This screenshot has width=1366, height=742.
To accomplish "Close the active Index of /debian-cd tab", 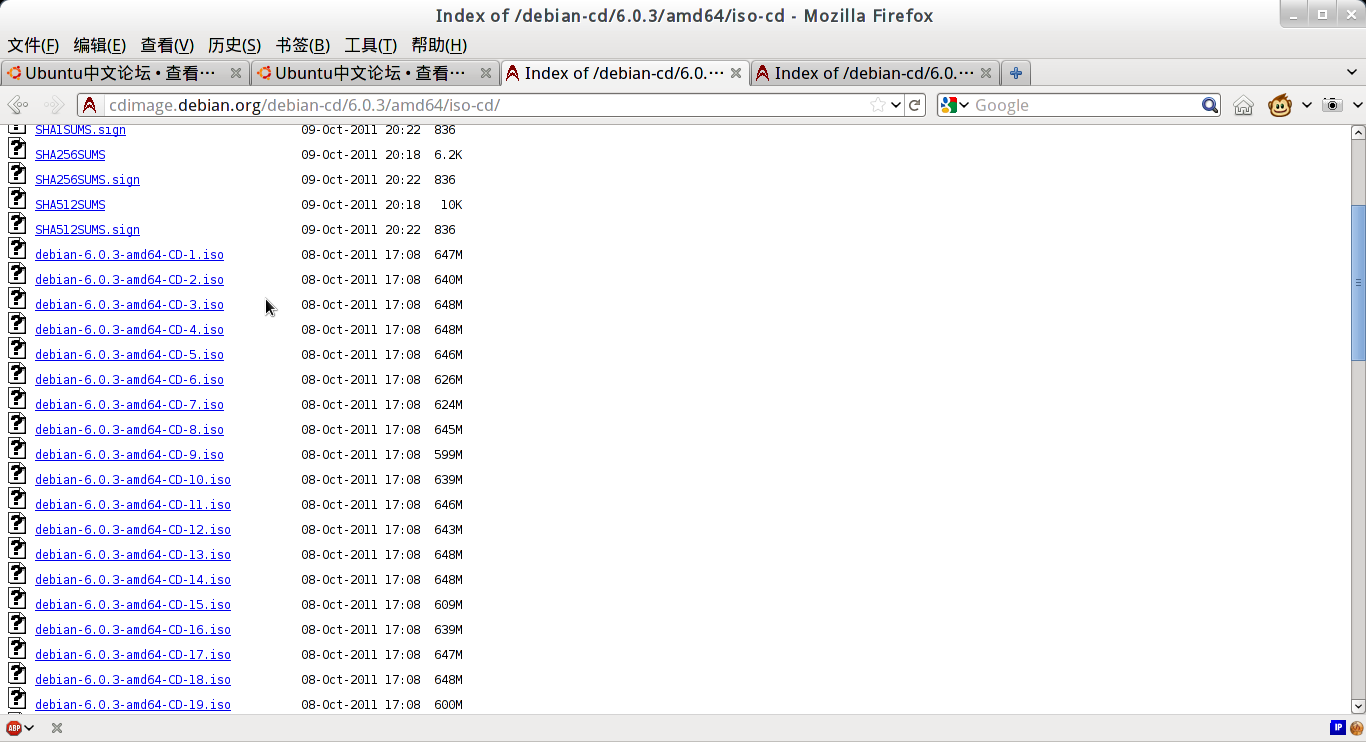I will [736, 73].
